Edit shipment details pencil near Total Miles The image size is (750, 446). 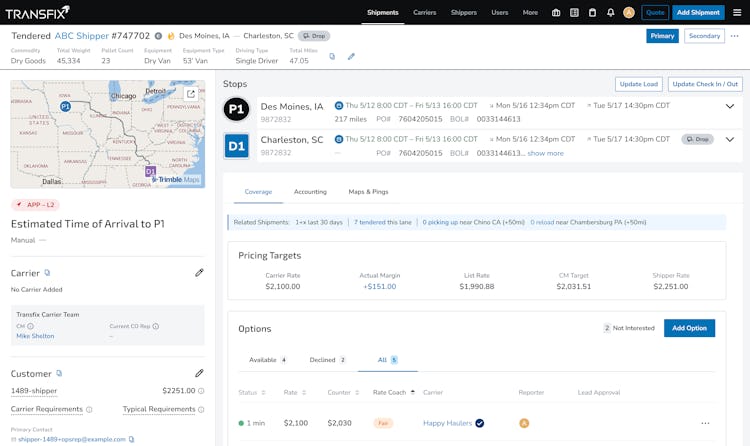(351, 56)
